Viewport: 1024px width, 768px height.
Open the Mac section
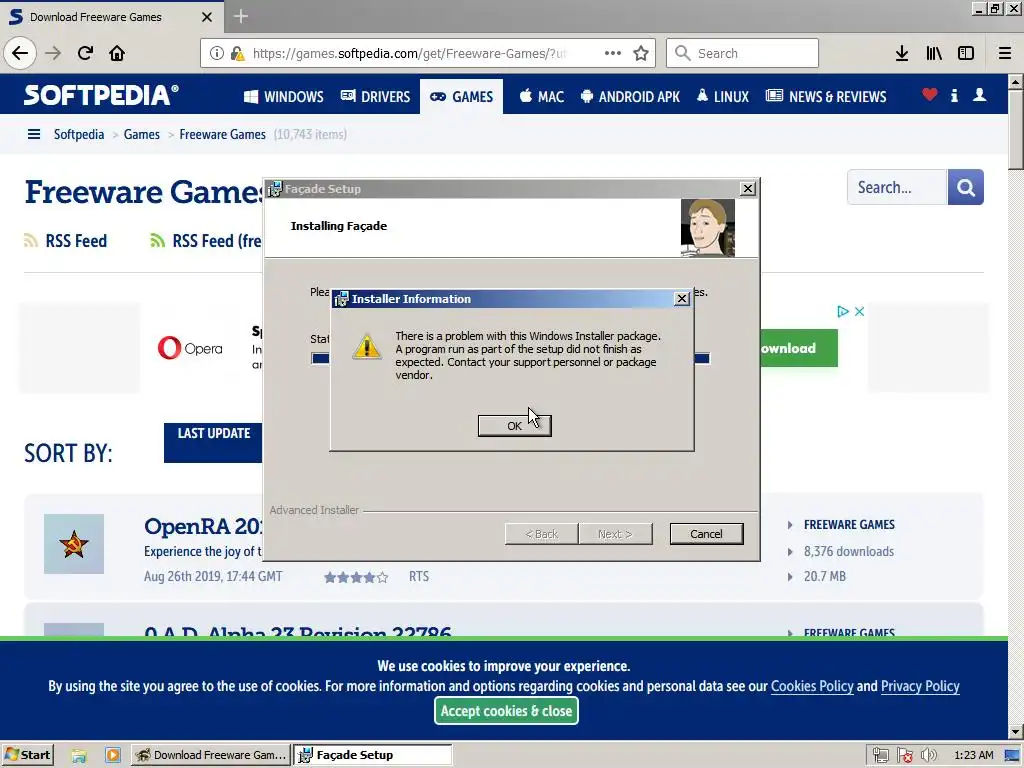tap(541, 97)
